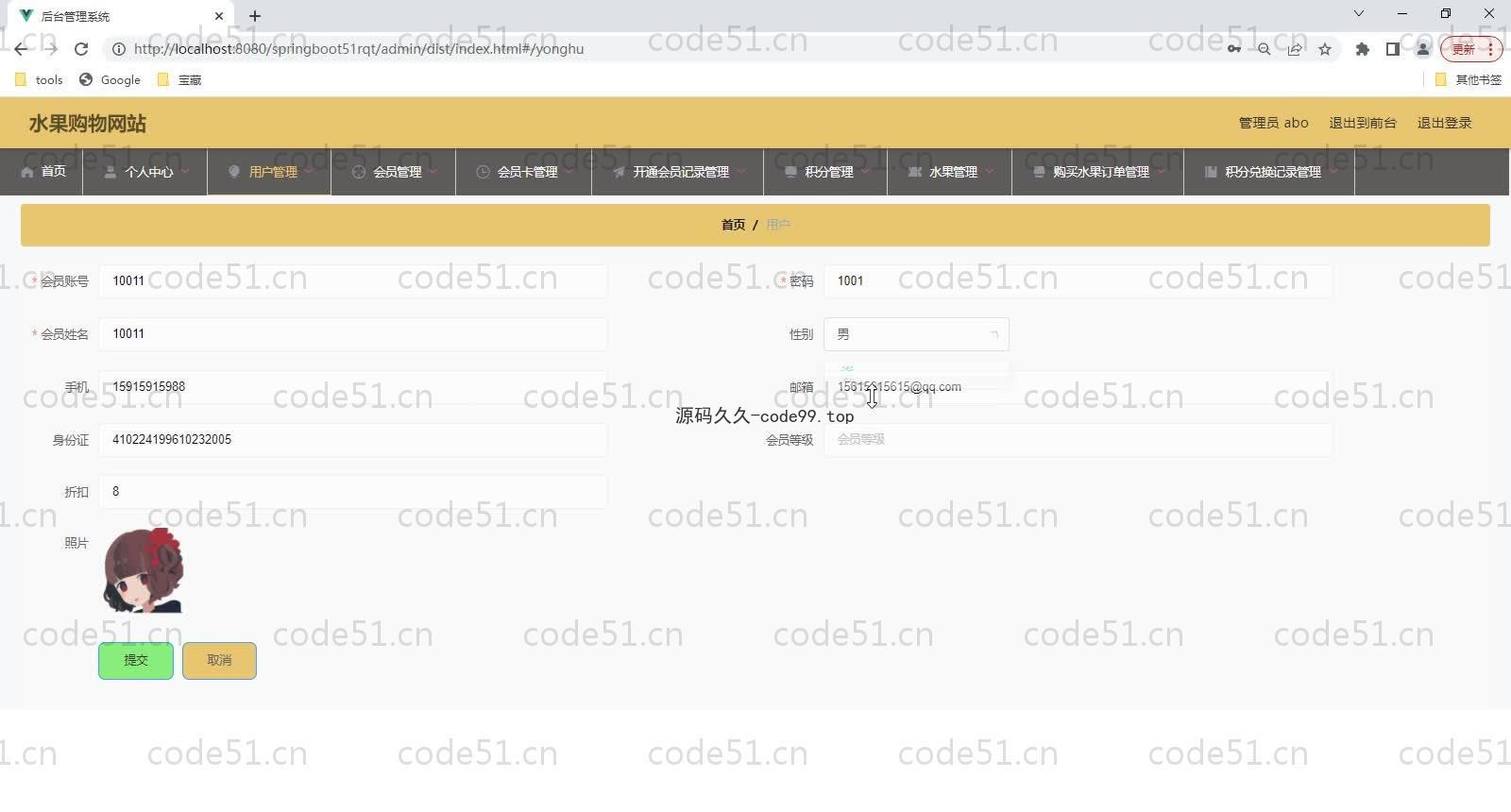Screen dimensions: 1511x812
Task: Click the 邮箱 input field
Action: 1078,387
